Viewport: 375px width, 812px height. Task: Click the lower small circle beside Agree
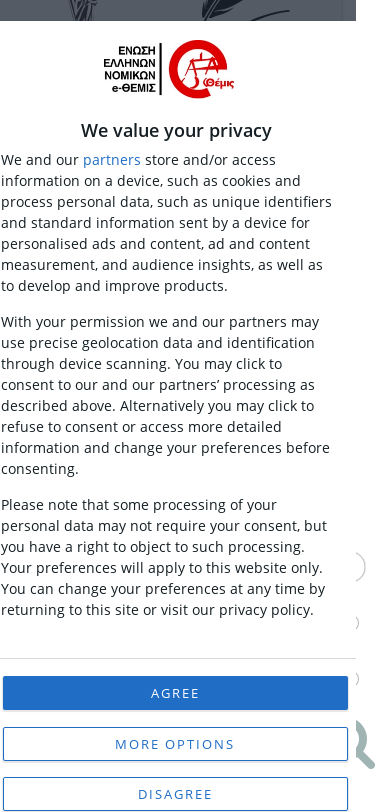(357, 678)
